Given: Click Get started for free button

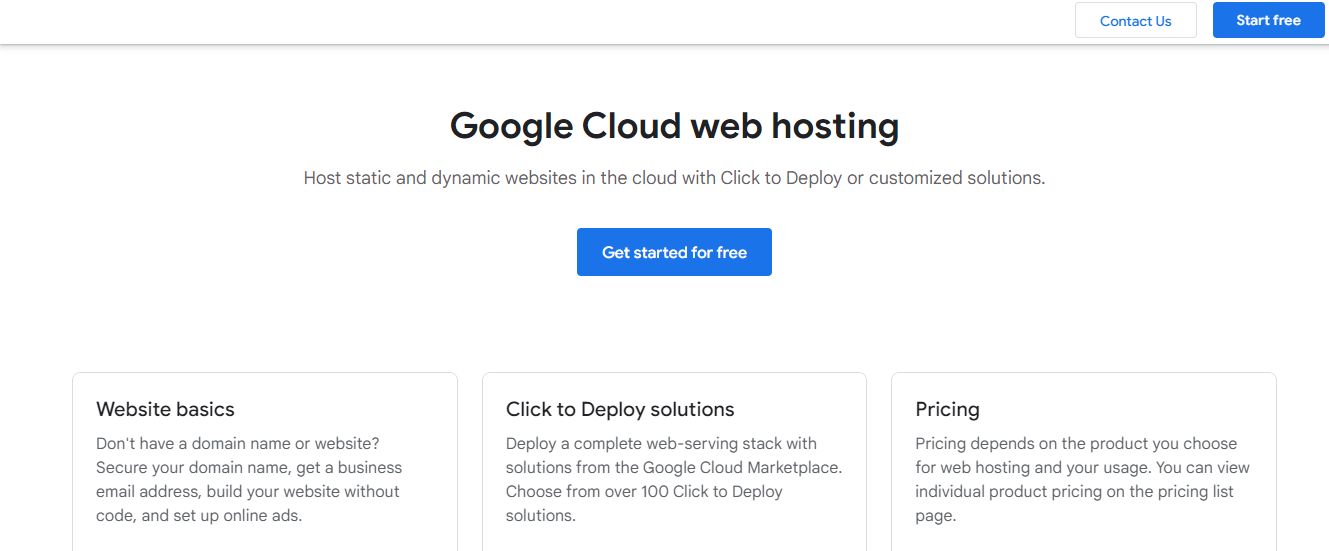Looking at the screenshot, I should [x=674, y=252].
